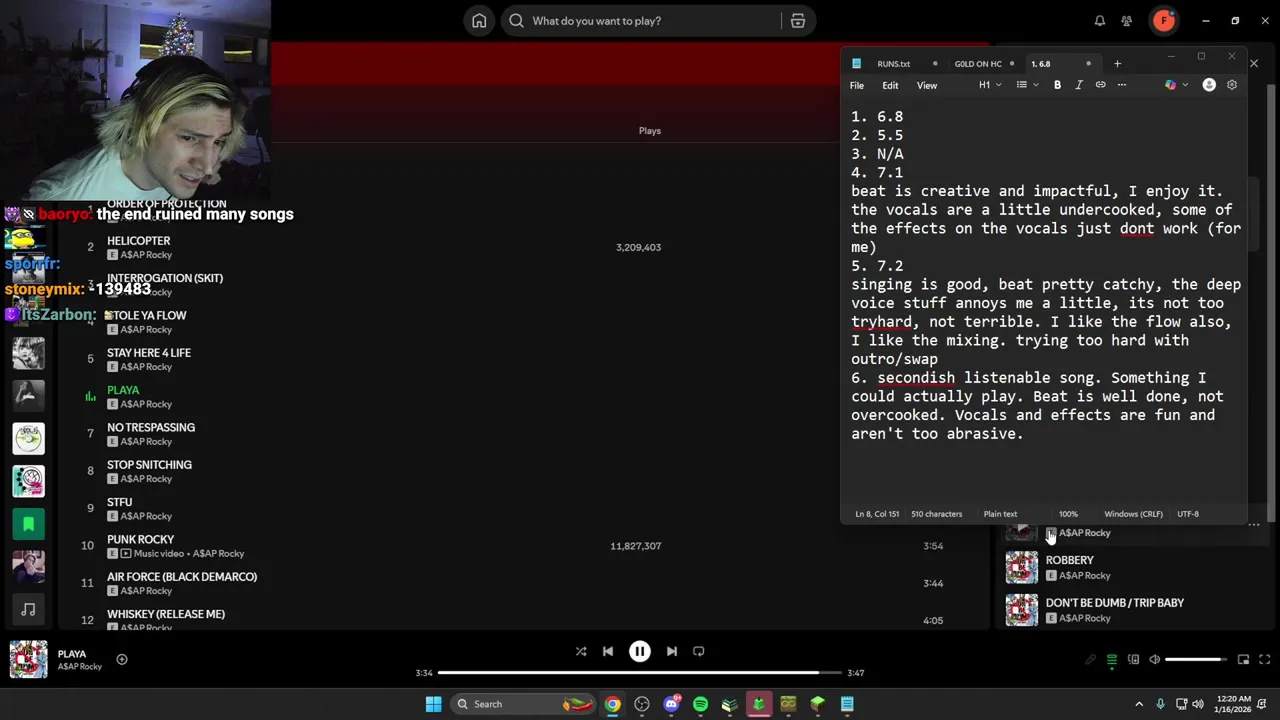Open the taskbar clock showing 12:20 AM
The image size is (1280, 720).
pos(1235,704)
